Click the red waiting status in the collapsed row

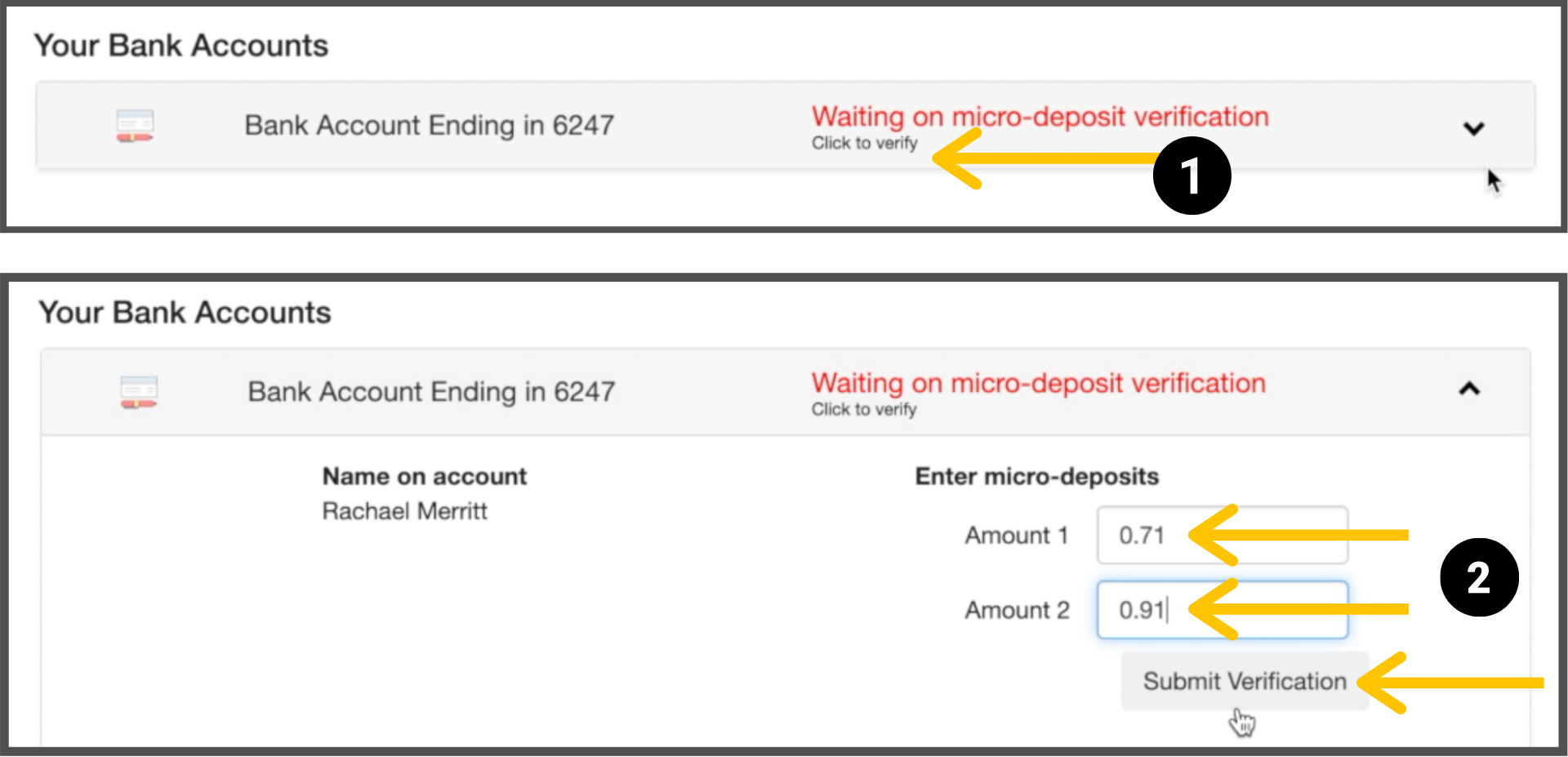[1040, 117]
